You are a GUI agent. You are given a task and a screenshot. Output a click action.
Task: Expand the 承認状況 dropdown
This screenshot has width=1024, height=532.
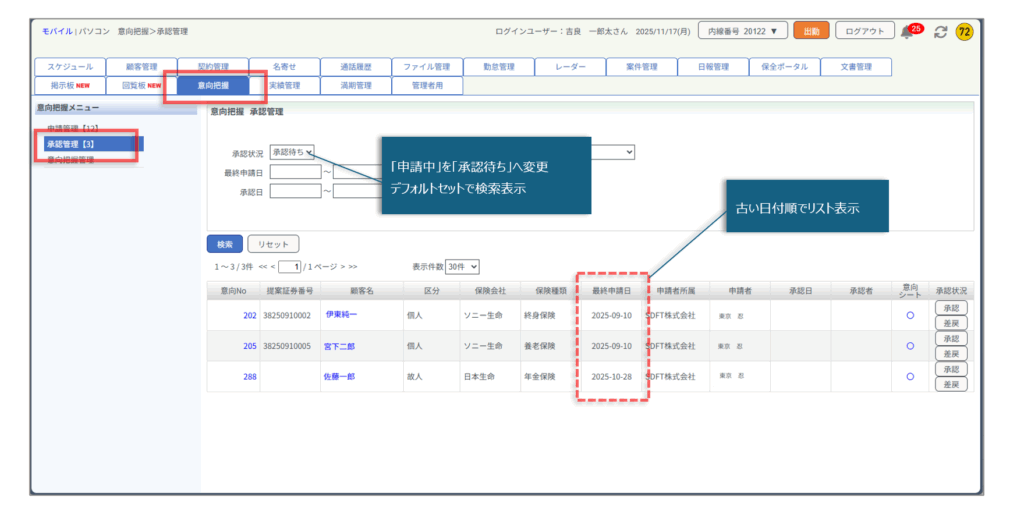(x=292, y=153)
